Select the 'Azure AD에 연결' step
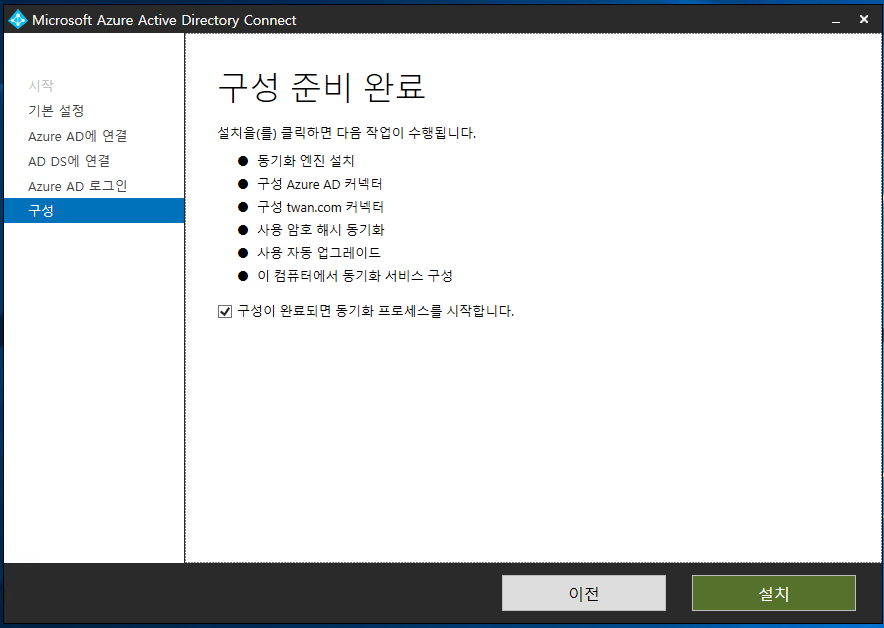Screen dimensions: 884x628 77,136
